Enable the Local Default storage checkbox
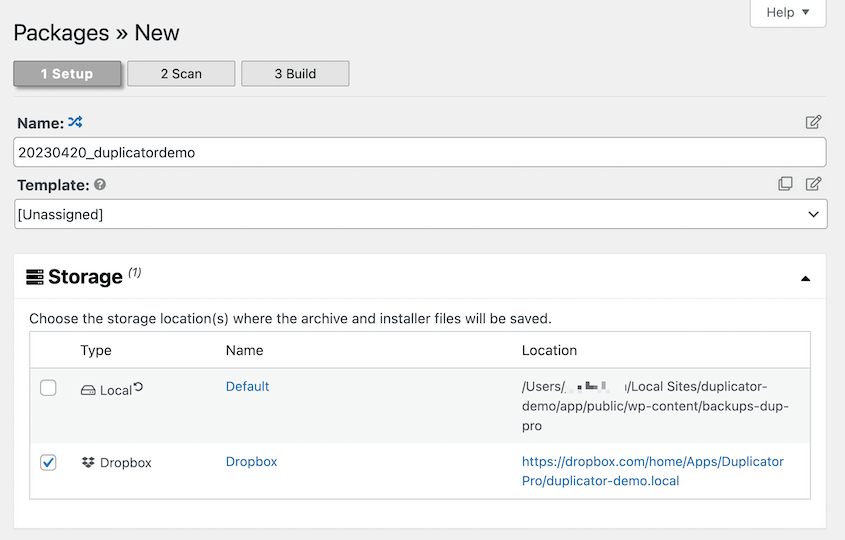Viewport: 845px width, 540px height. pyautogui.click(x=48, y=387)
